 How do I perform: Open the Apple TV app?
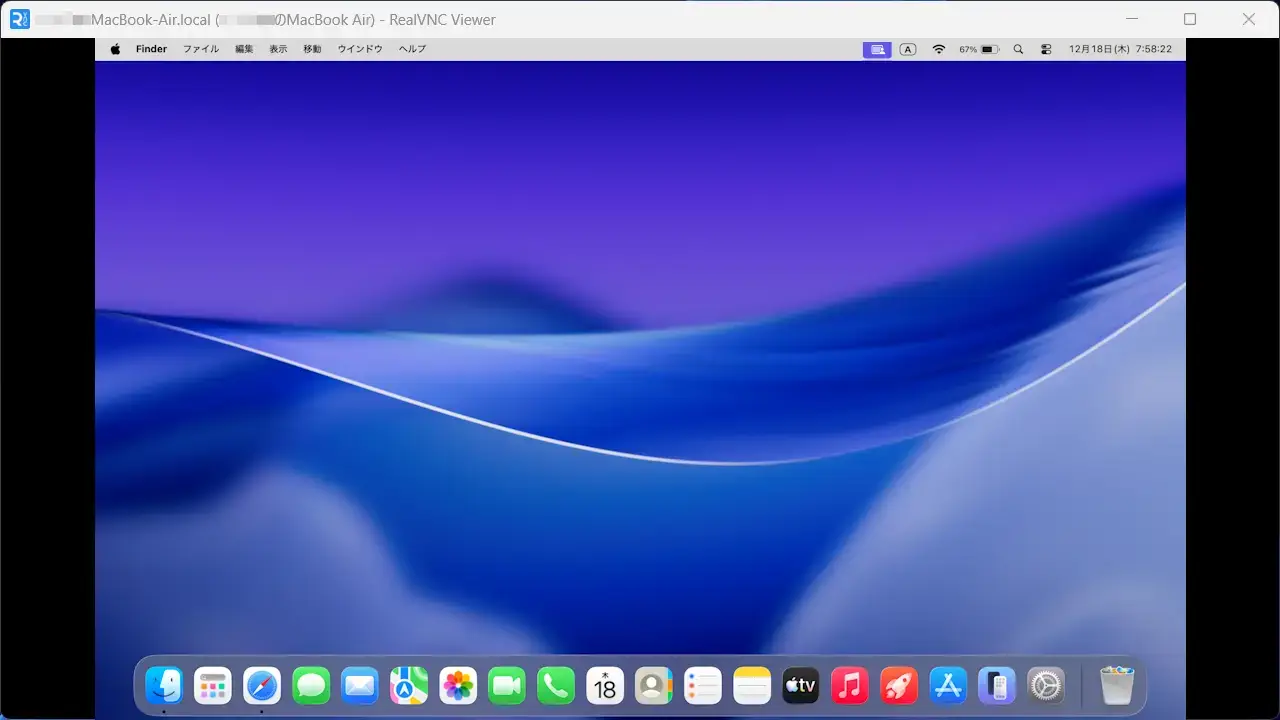pyautogui.click(x=801, y=686)
